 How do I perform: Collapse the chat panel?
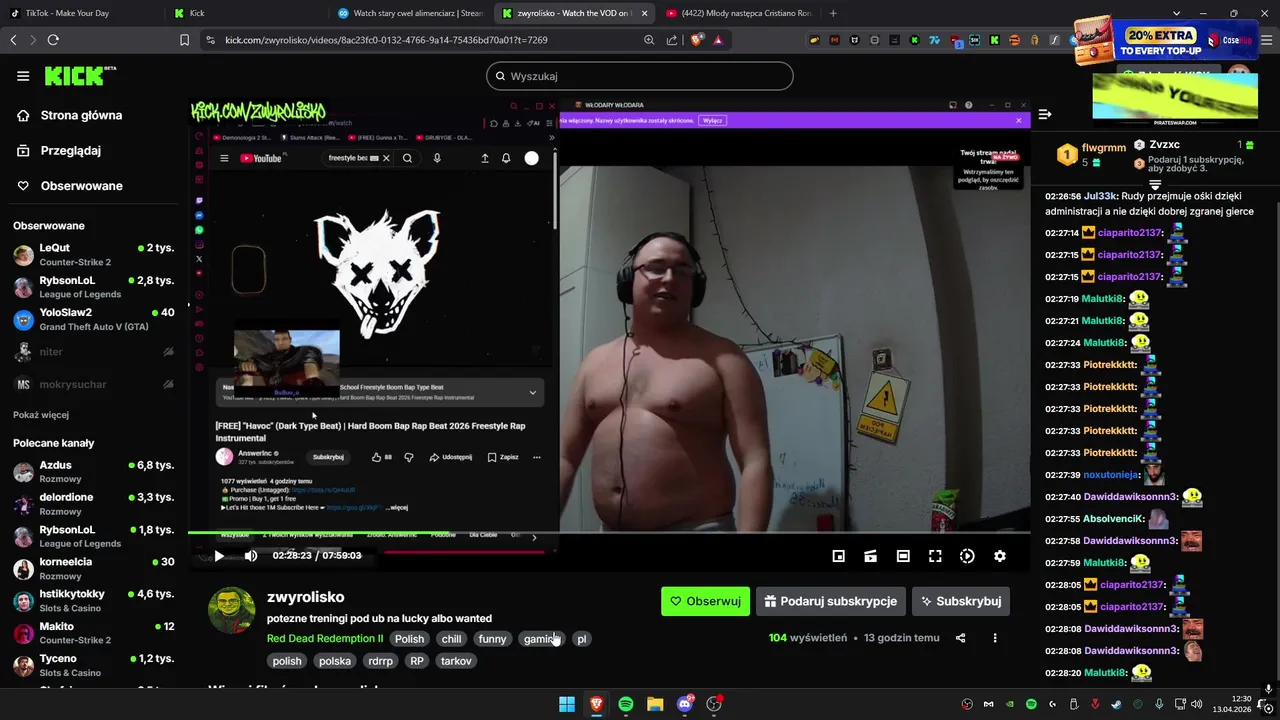1045,114
